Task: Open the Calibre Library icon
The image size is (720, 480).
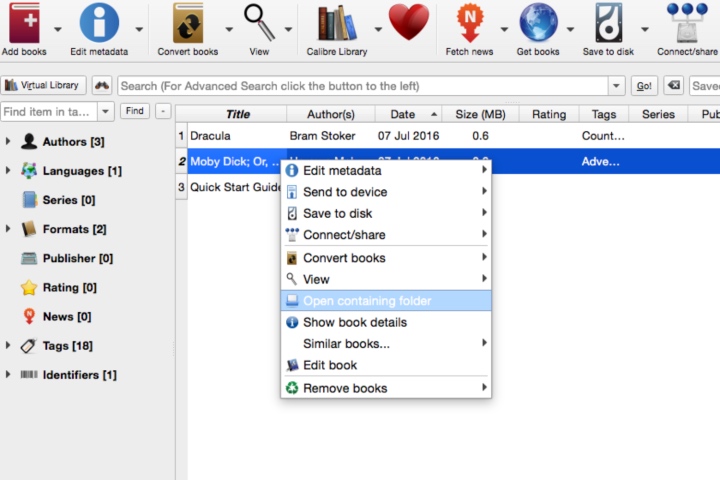Action: click(337, 23)
